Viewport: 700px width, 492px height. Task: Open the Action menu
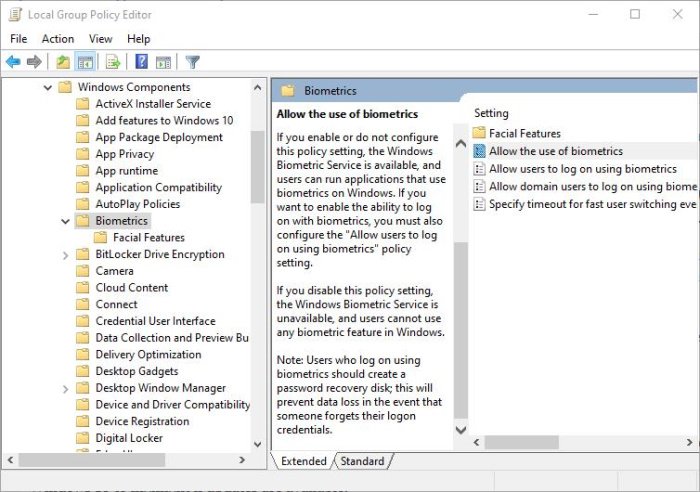(x=58, y=39)
